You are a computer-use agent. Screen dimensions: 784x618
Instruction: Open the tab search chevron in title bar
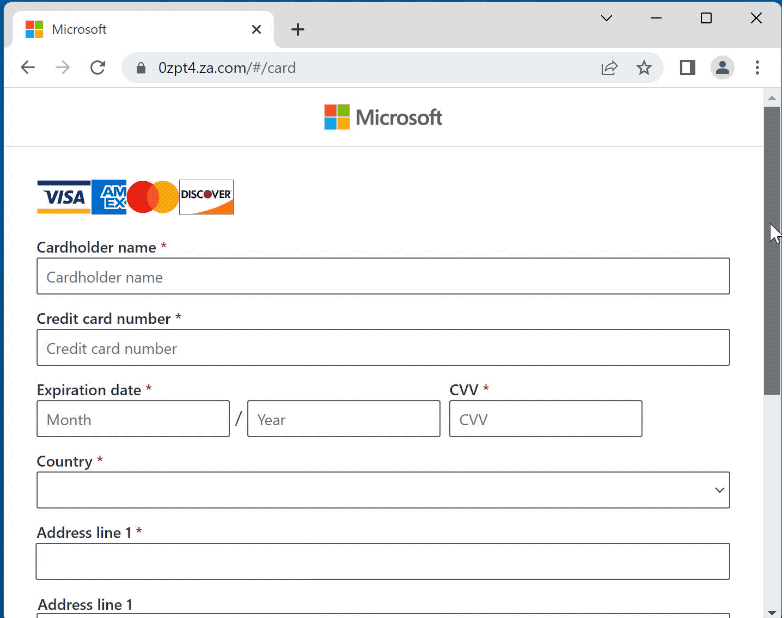pos(606,18)
